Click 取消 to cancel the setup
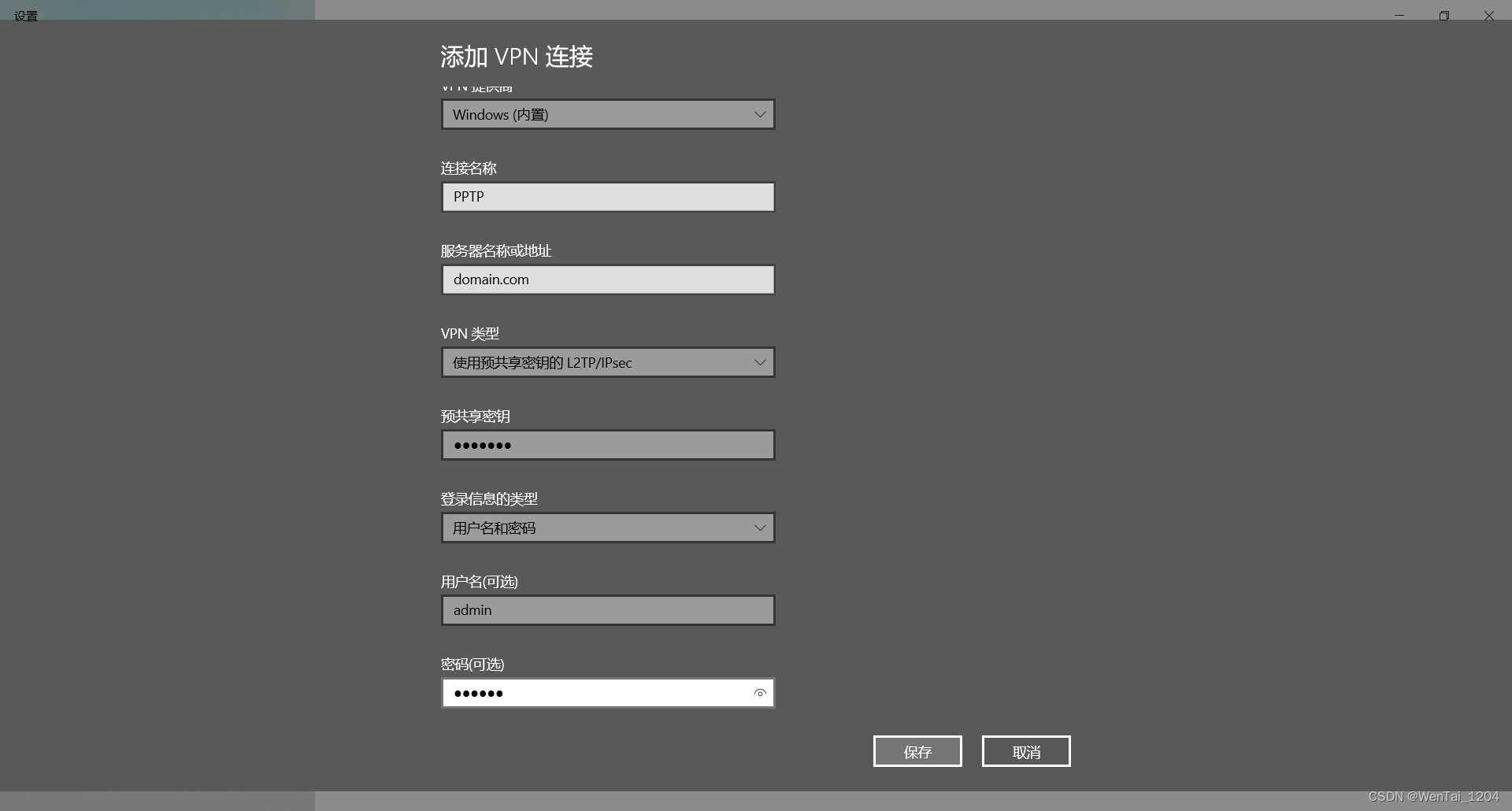This screenshot has height=811, width=1512. 1025,750
